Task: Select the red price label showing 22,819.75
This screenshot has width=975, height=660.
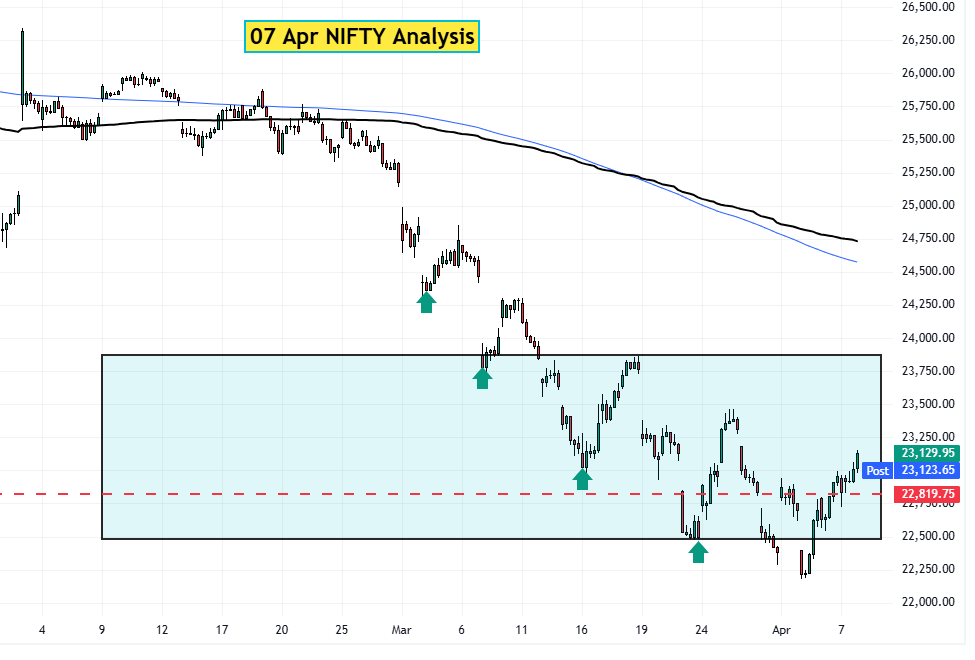Action: pos(925,493)
